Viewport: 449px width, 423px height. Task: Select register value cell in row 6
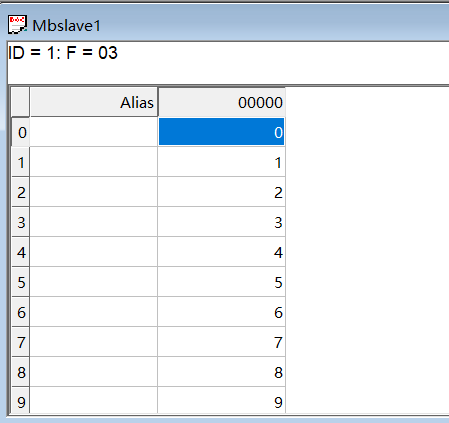222,312
